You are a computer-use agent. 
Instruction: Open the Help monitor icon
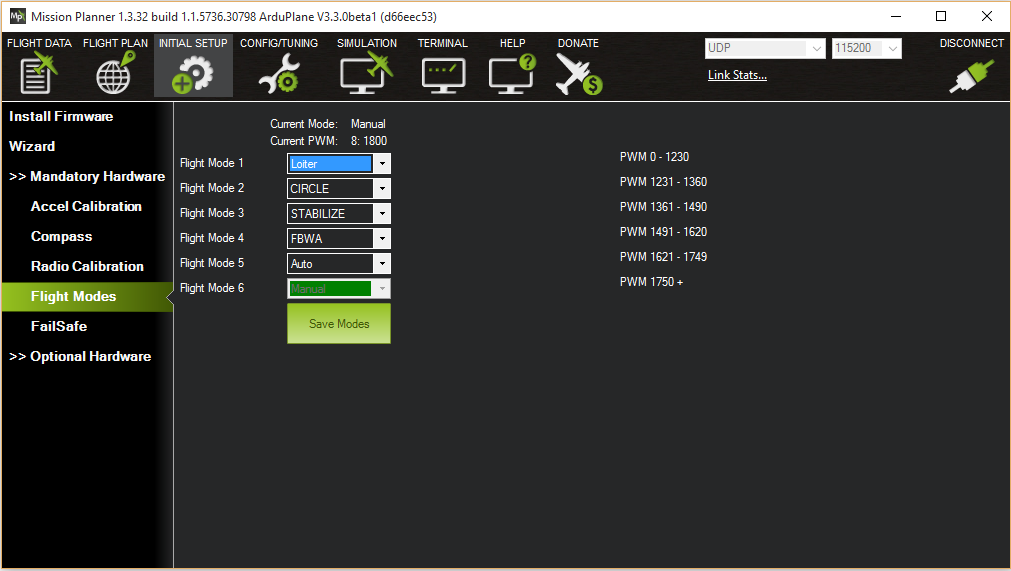tap(512, 73)
